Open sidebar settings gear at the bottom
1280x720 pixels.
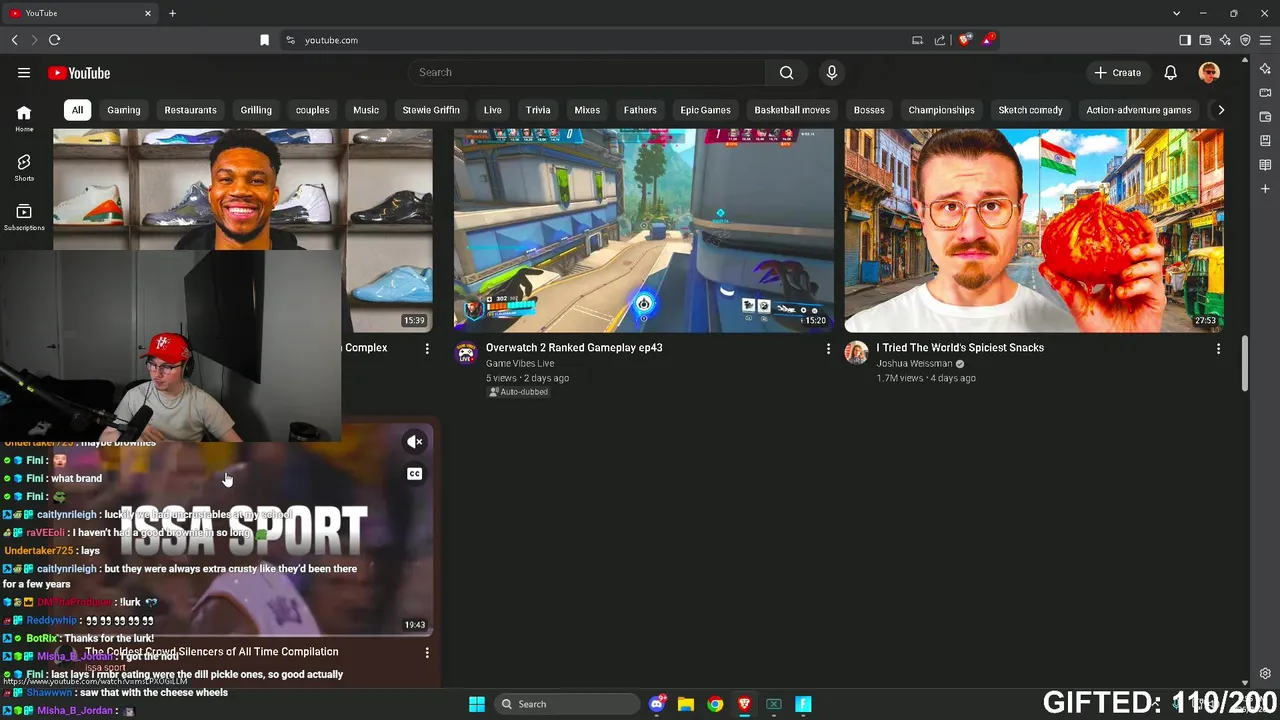tap(1265, 673)
